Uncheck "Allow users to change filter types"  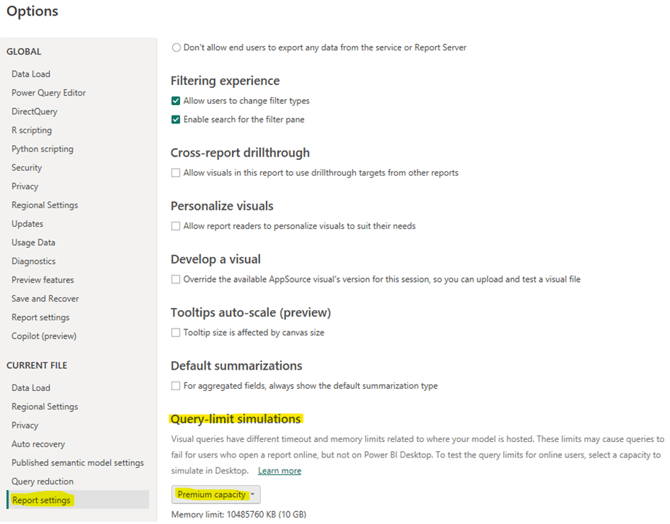(177, 101)
